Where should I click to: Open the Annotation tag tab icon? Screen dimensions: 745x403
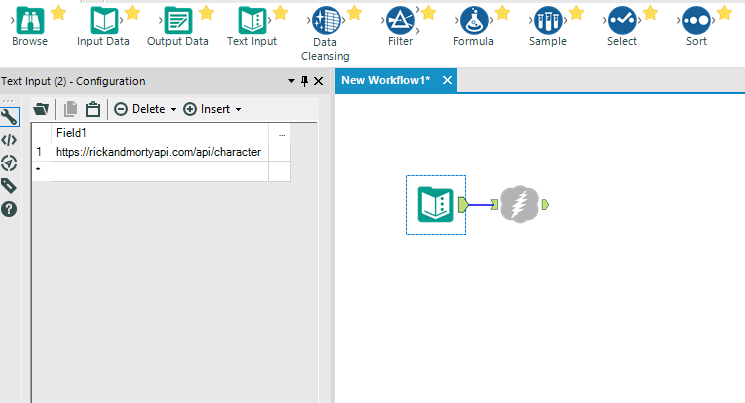(9, 186)
